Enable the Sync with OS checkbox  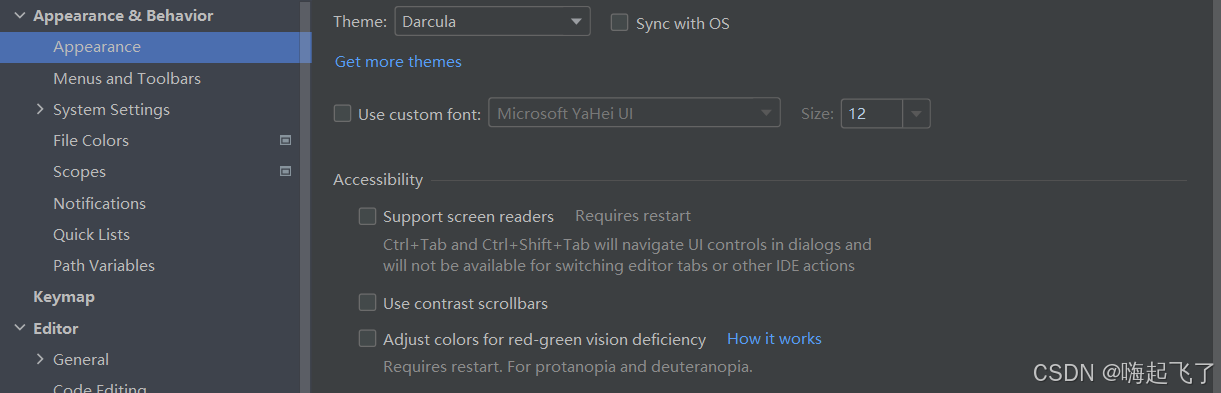(619, 22)
